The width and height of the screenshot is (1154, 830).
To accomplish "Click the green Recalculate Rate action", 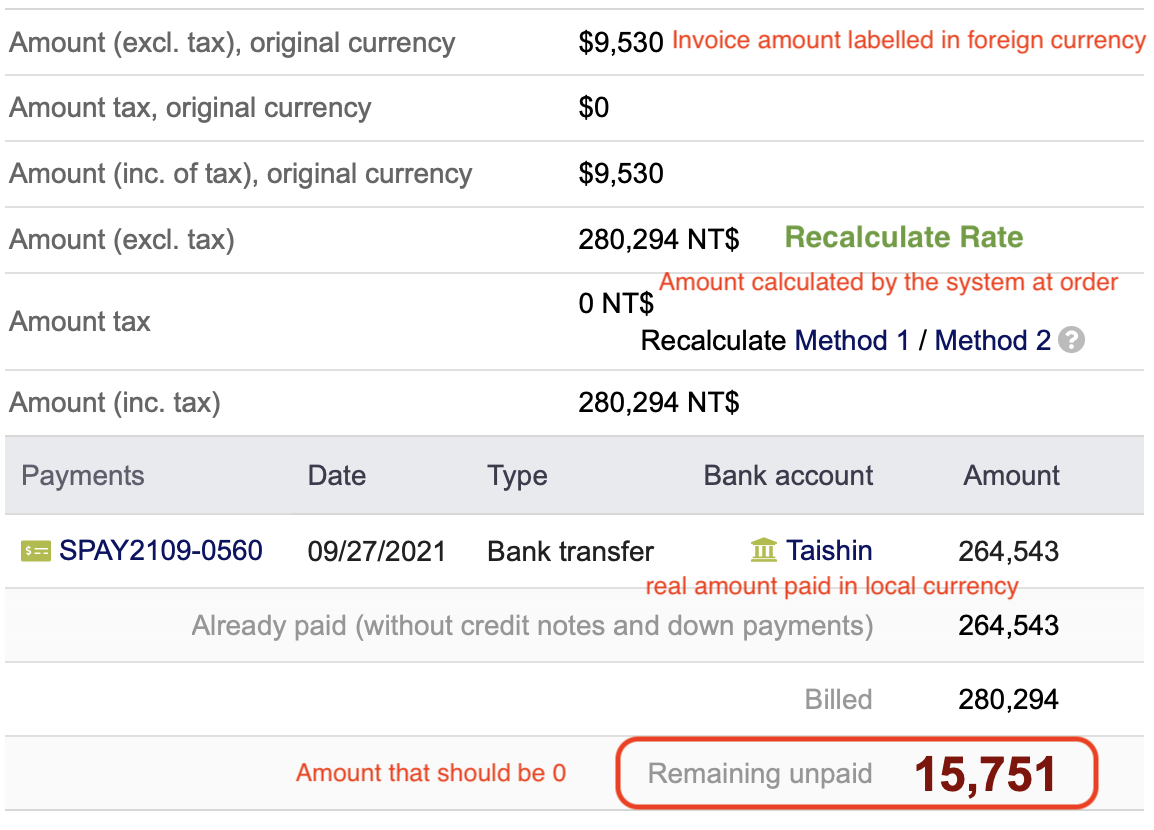I will (903, 237).
